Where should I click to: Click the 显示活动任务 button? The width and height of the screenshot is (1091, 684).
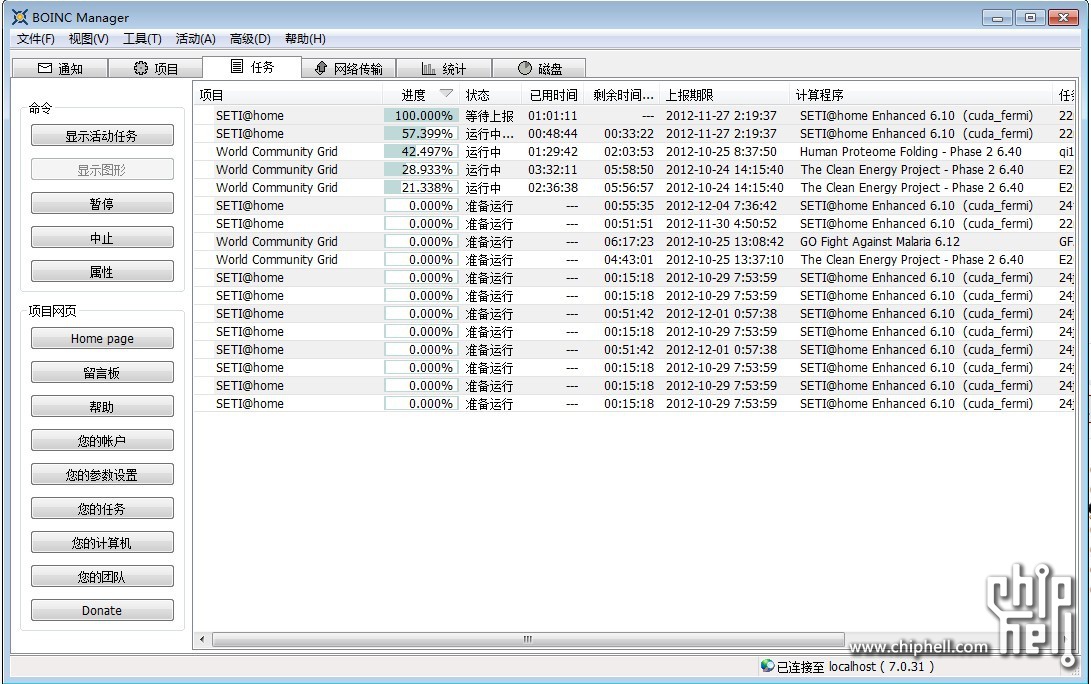[102, 136]
